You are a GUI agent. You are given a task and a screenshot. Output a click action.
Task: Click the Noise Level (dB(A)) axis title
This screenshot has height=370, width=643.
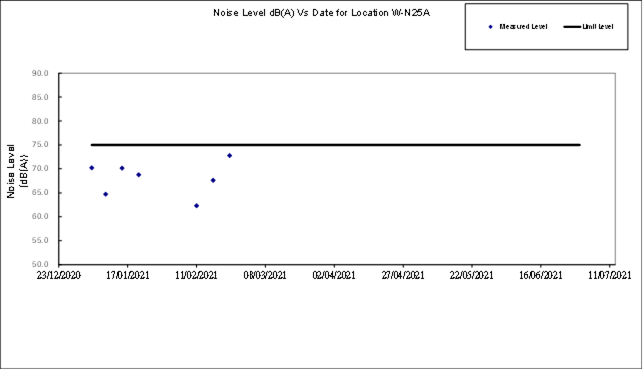click(x=17, y=171)
